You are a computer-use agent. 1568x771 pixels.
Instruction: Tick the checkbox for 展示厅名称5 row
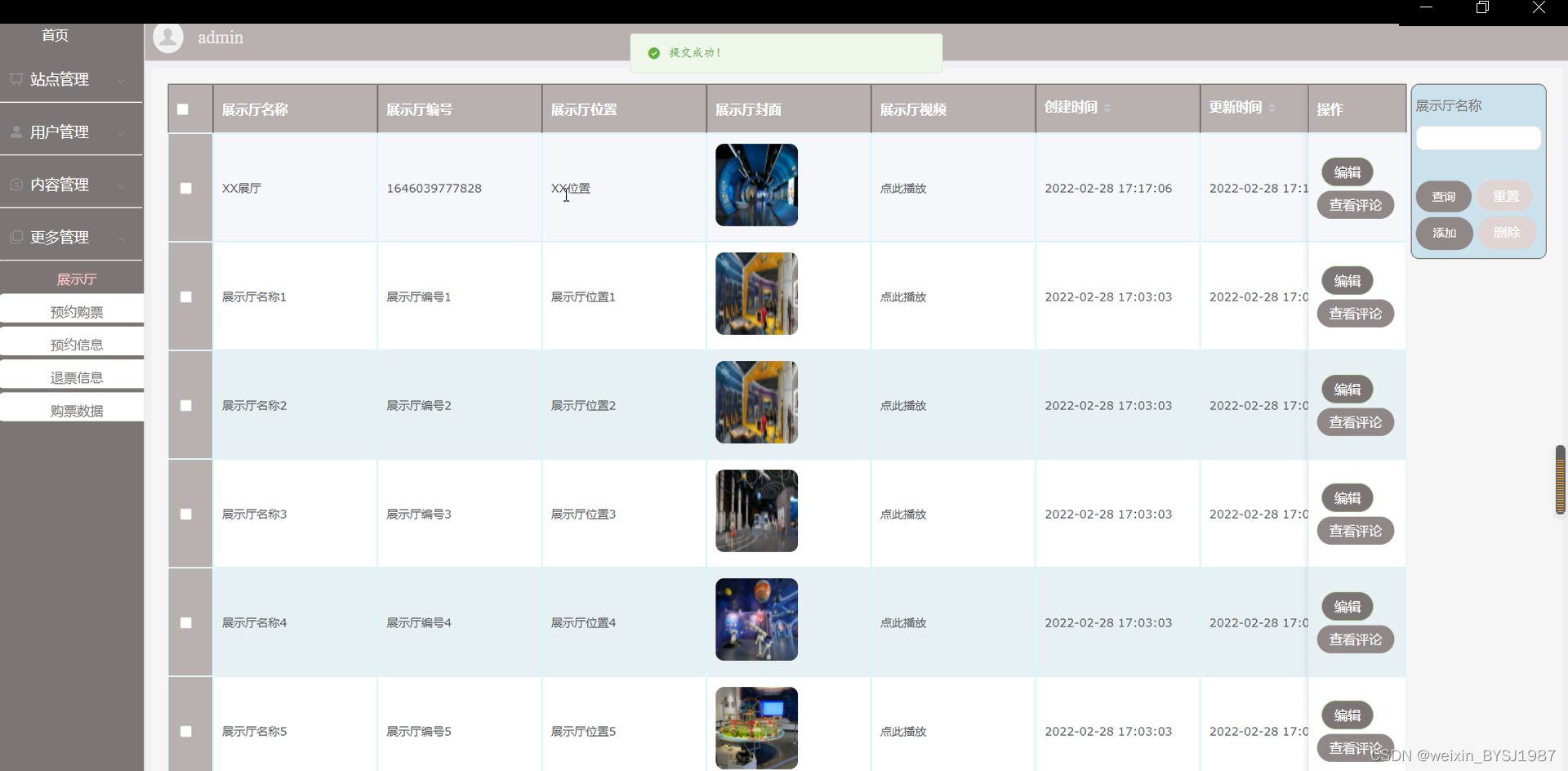[x=186, y=731]
